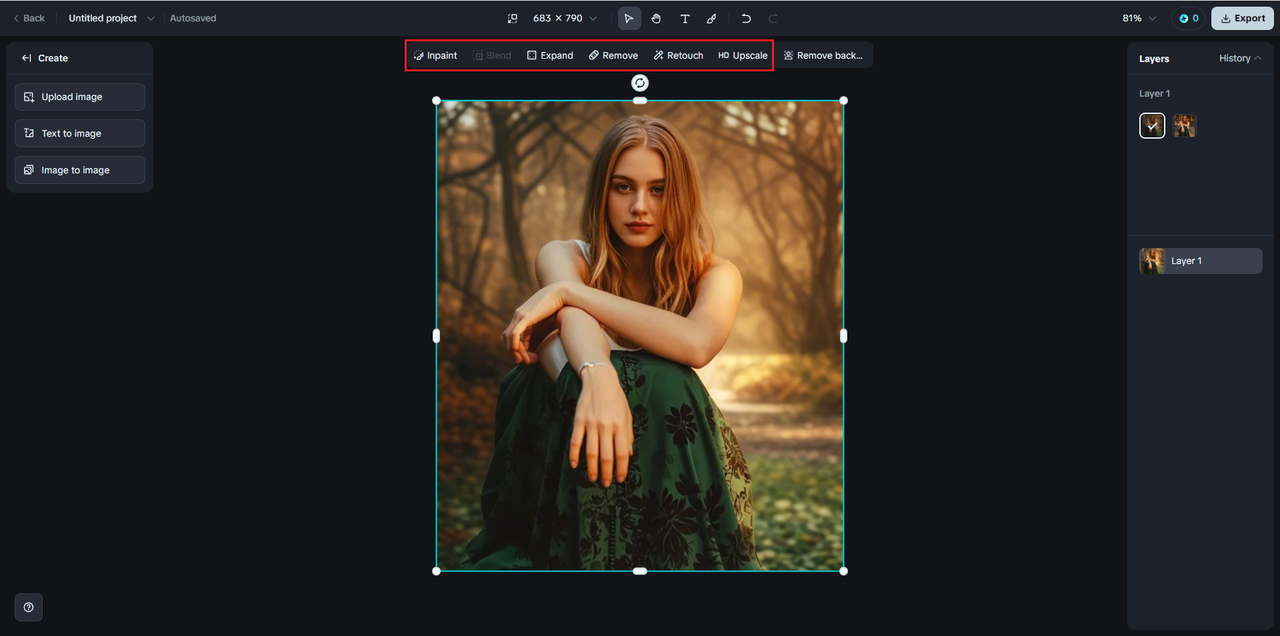The width and height of the screenshot is (1280, 636).
Task: Click the woman portrait on canvas
Action: 640,336
